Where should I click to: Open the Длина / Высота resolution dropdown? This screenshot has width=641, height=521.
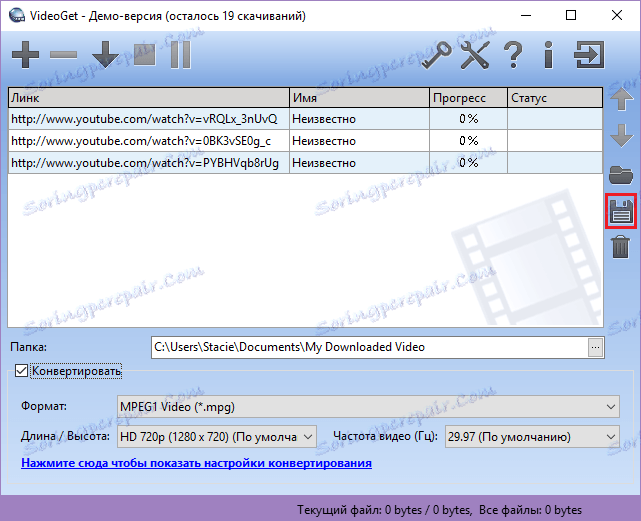coord(217,437)
